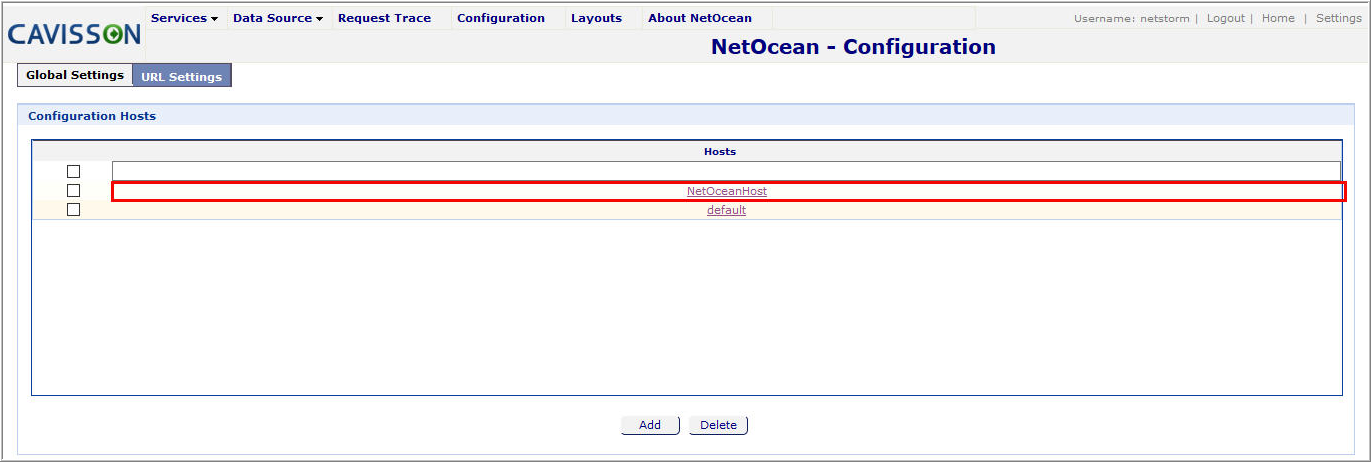Click the Add button

[650, 425]
